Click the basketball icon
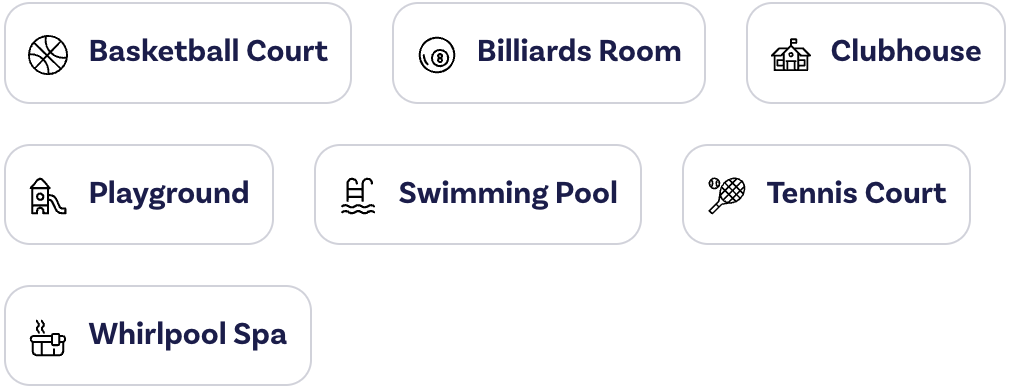 click(48, 55)
